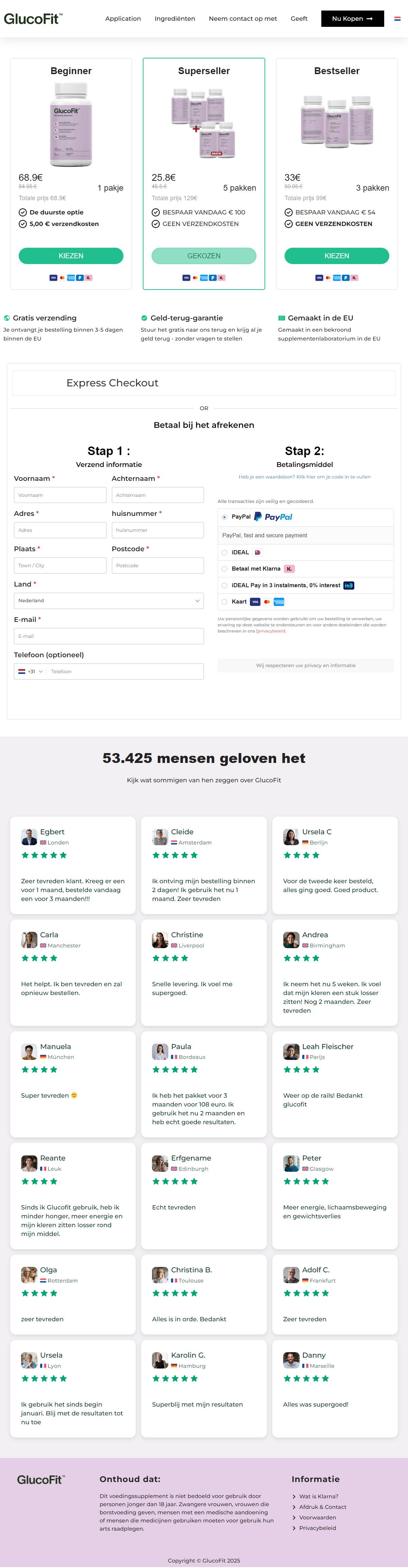
Task: Select the PayPal radio button
Action: point(225,517)
